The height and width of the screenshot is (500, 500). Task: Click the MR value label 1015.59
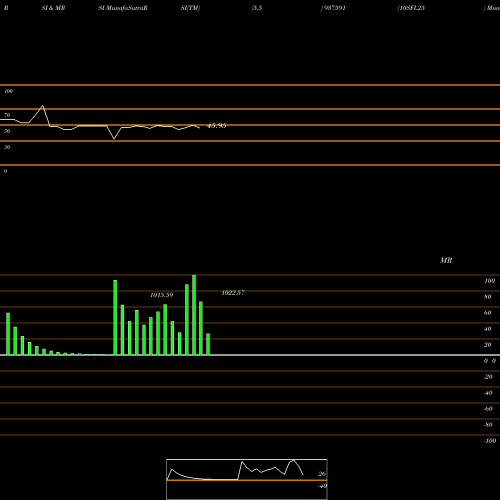click(162, 295)
